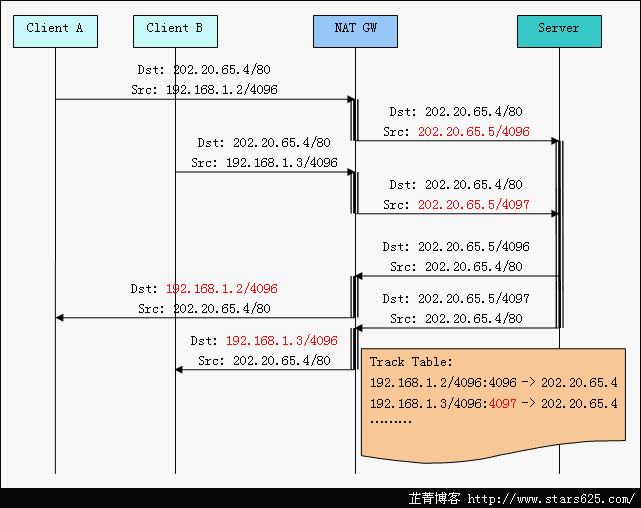Screen dimensions: 641x508
Task: Click the Src: 192.168.1.2/4096 label
Action: tap(204, 90)
